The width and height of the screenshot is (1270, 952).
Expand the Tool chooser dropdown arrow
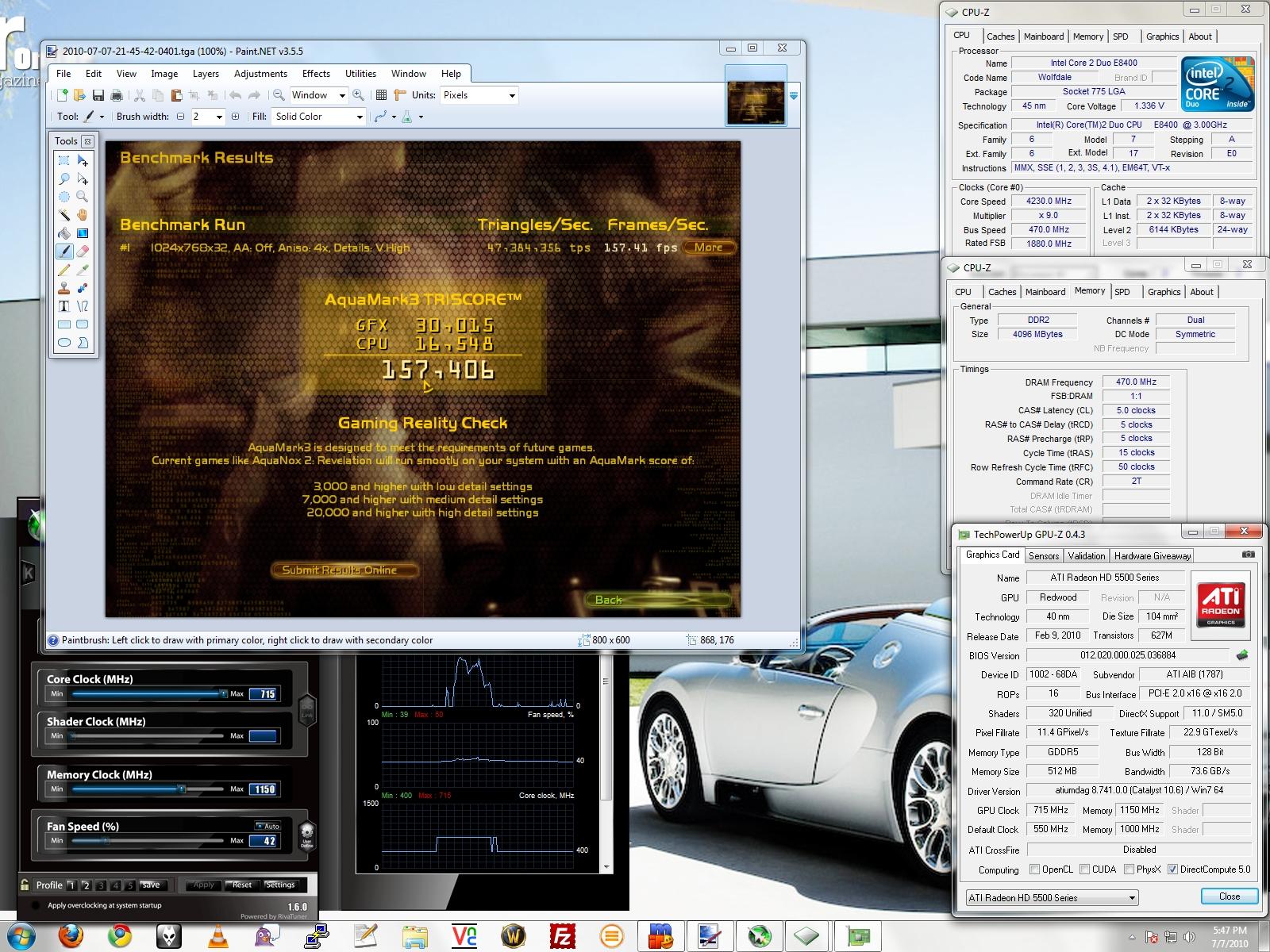coord(102,117)
